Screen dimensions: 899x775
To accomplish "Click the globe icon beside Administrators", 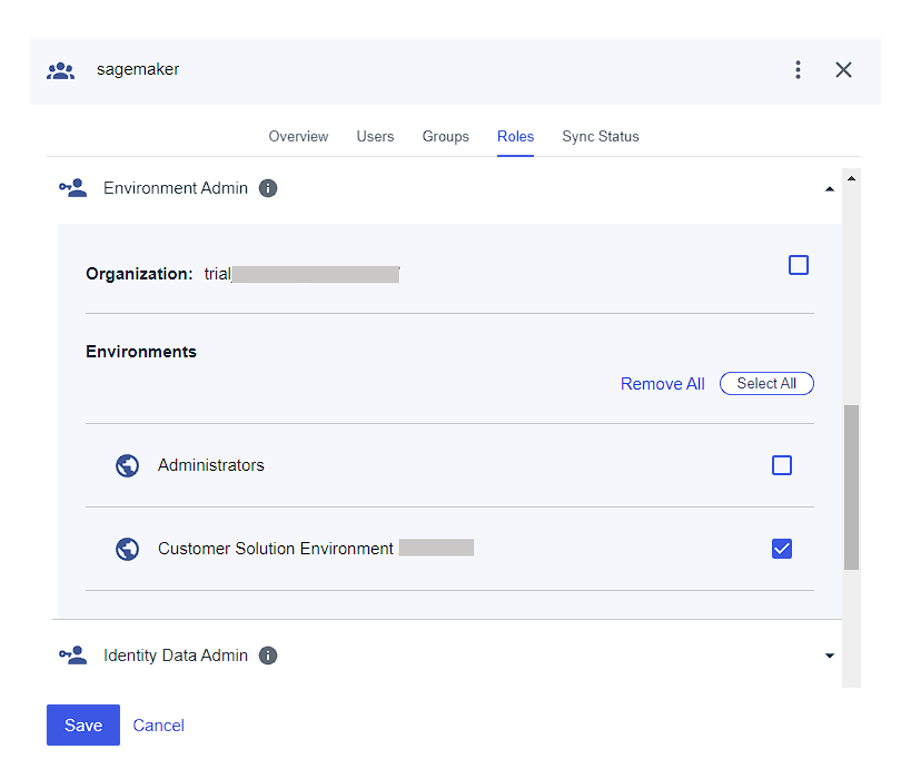I will pyautogui.click(x=127, y=465).
